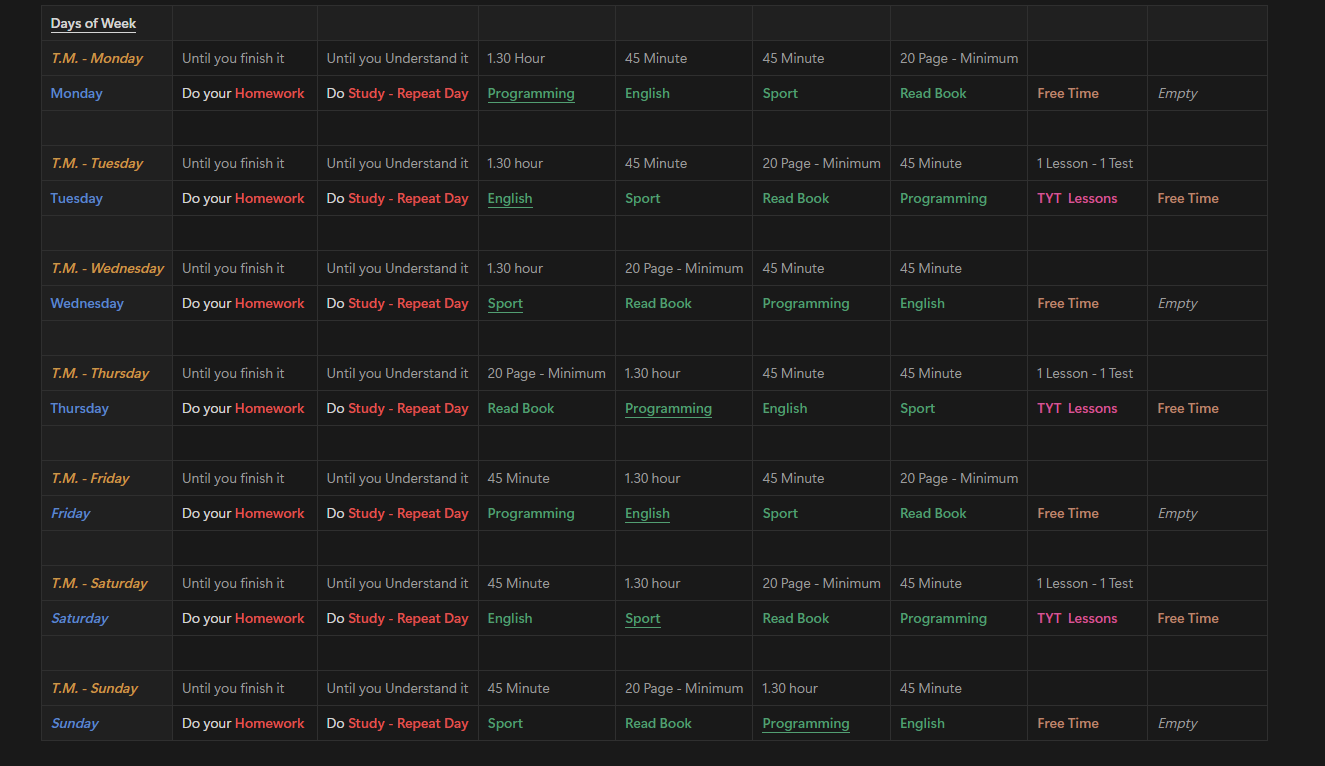Click underlined 'Sport' in the Wednesday row
Screen dimensions: 1325x766
tap(505, 303)
